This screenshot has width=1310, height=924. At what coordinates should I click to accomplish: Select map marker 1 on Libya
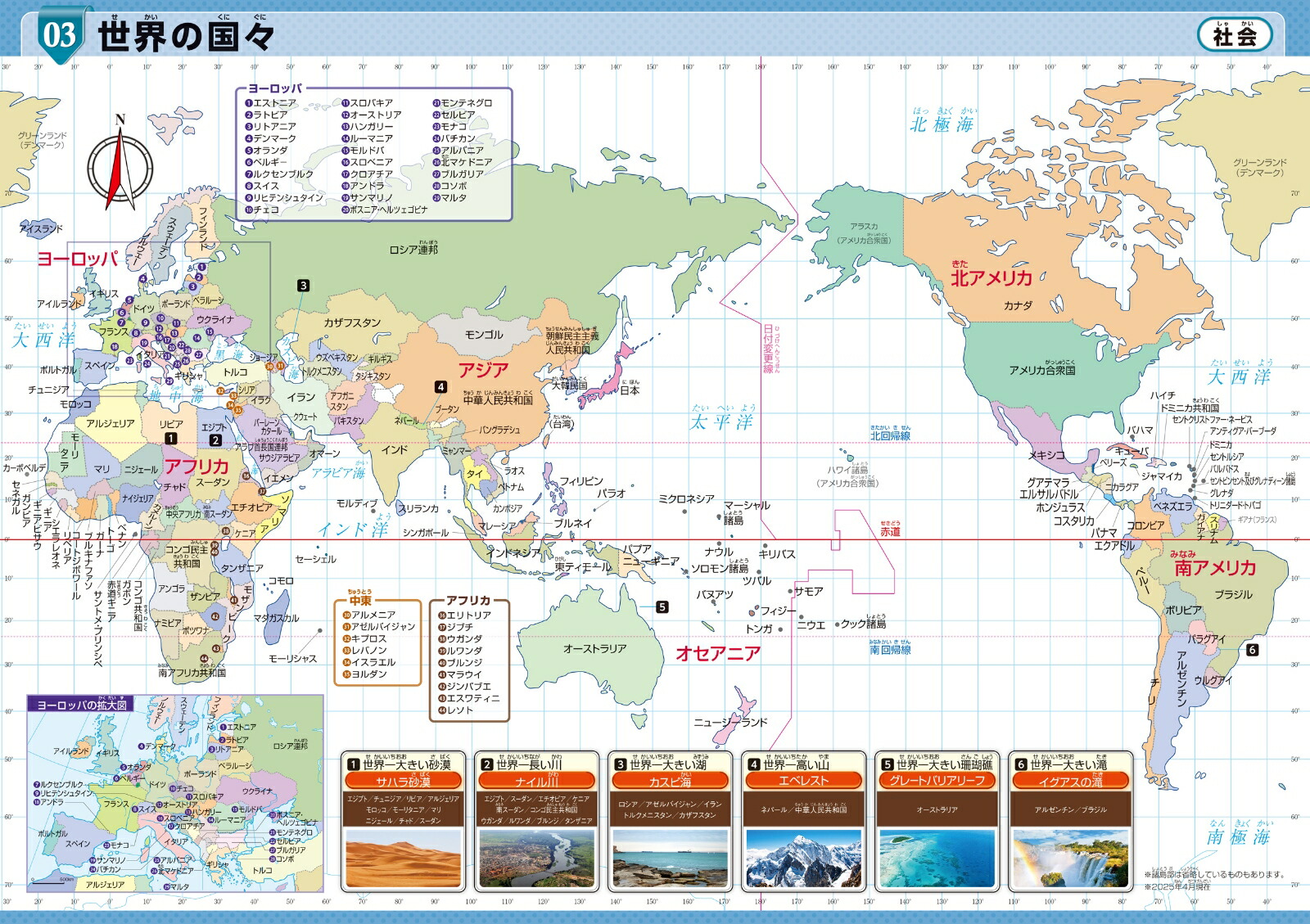(170, 439)
